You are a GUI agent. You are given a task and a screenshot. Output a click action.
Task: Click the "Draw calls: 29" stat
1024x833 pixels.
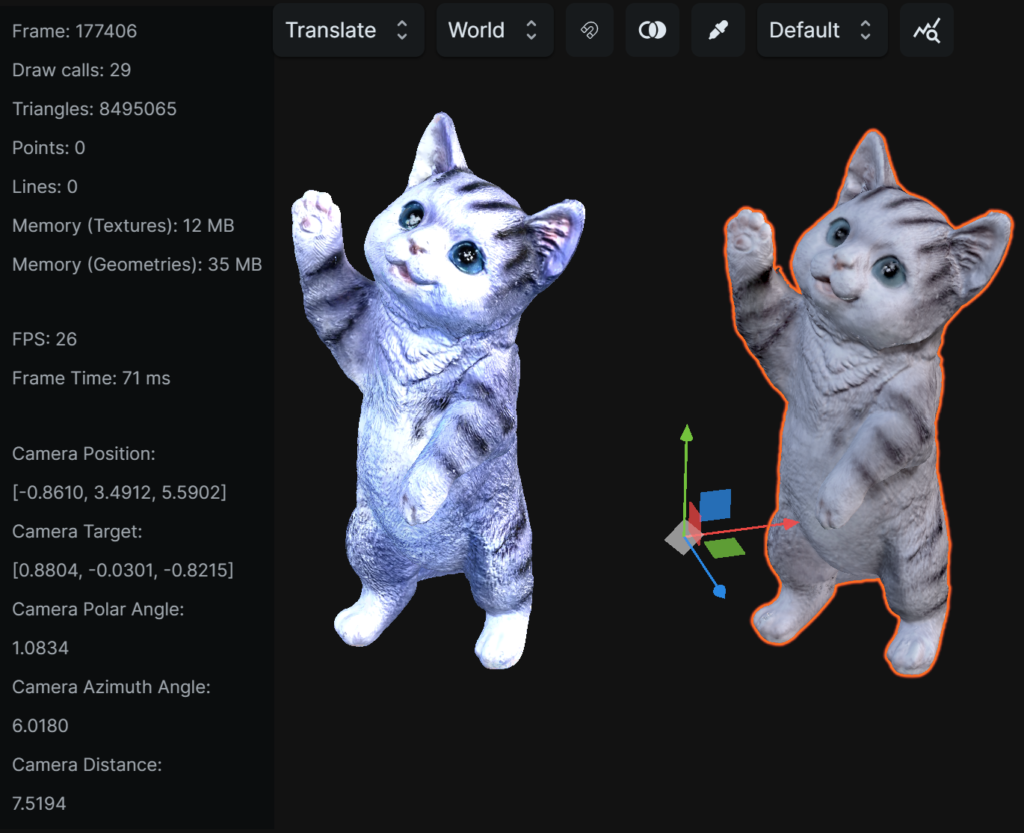click(71, 70)
